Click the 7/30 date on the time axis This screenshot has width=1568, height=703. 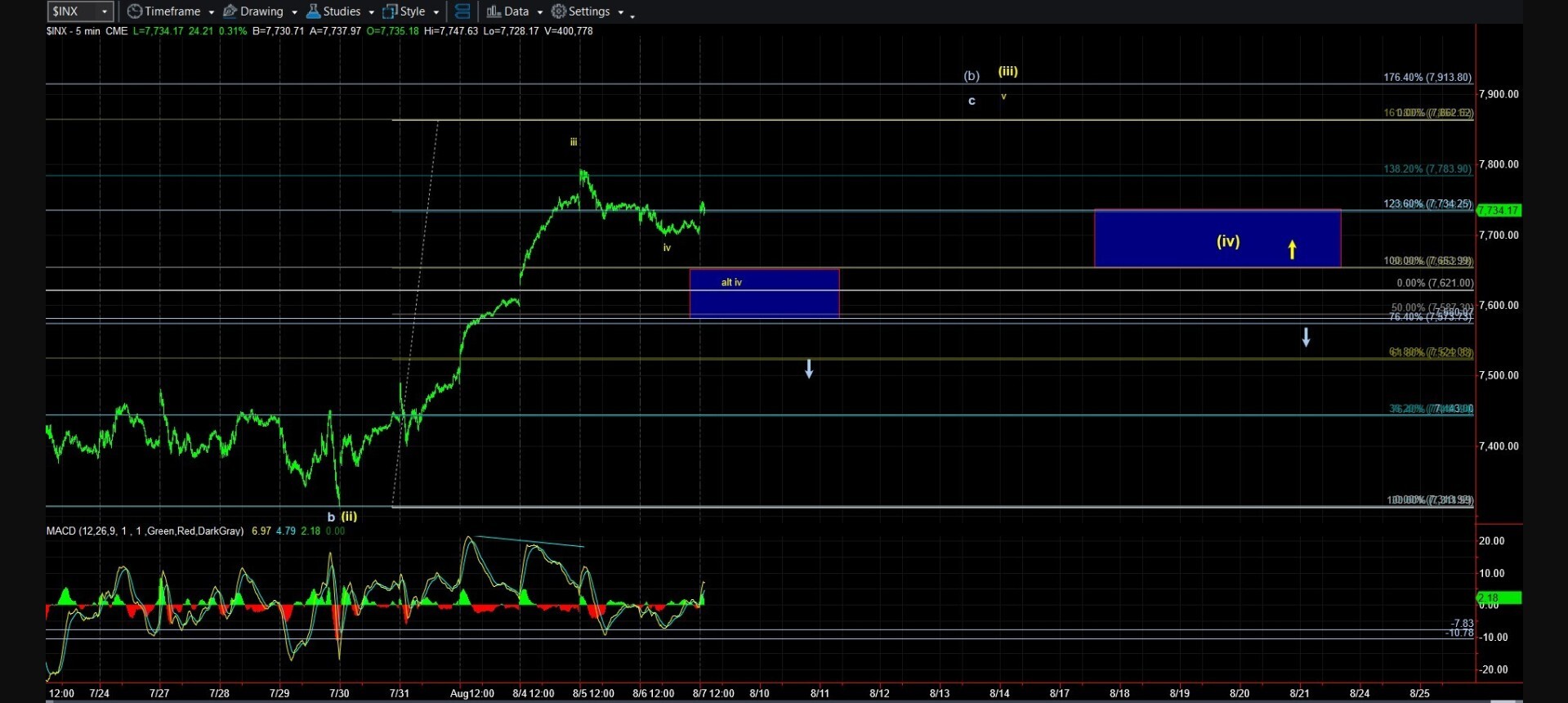click(339, 693)
